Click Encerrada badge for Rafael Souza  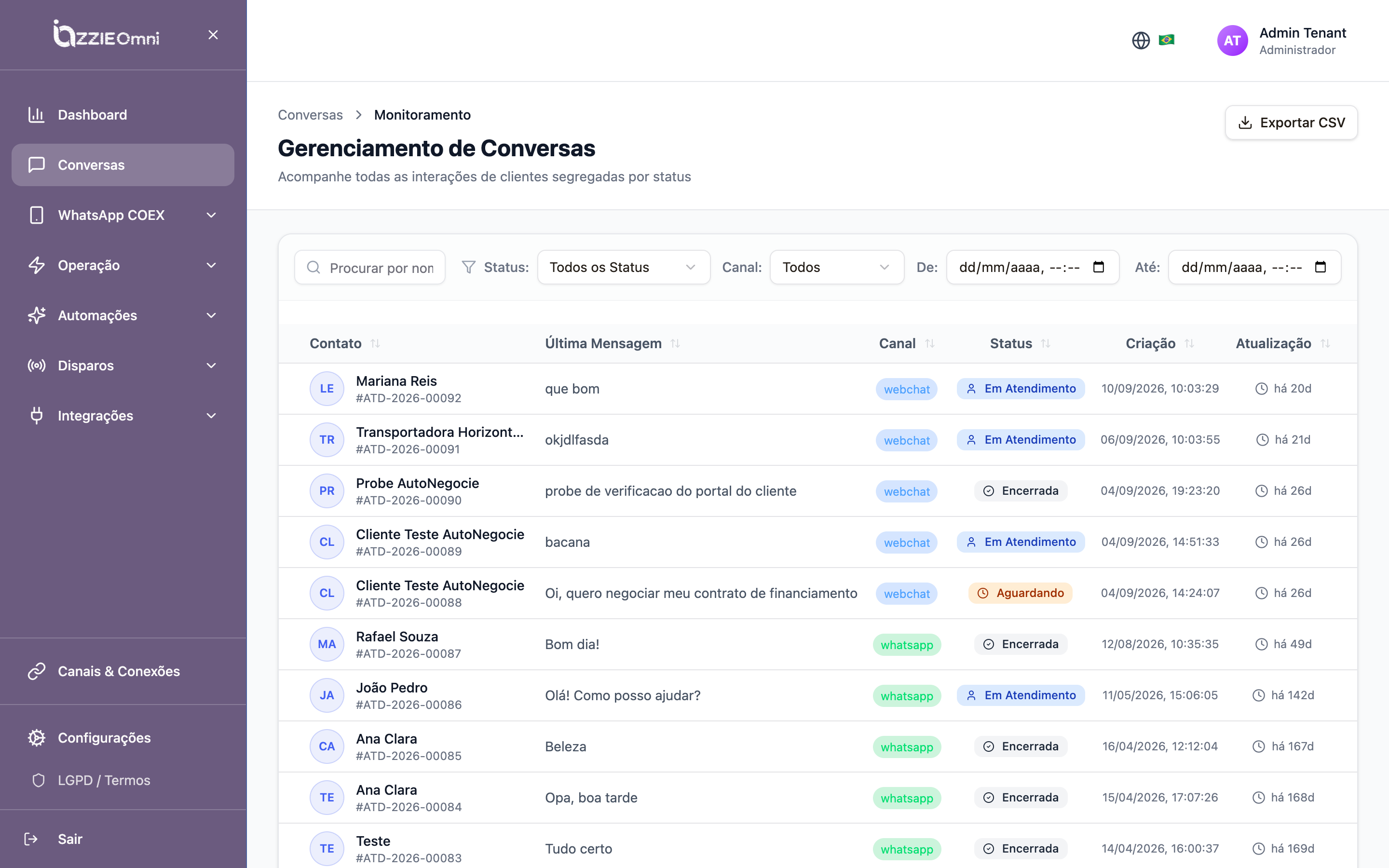1021,644
